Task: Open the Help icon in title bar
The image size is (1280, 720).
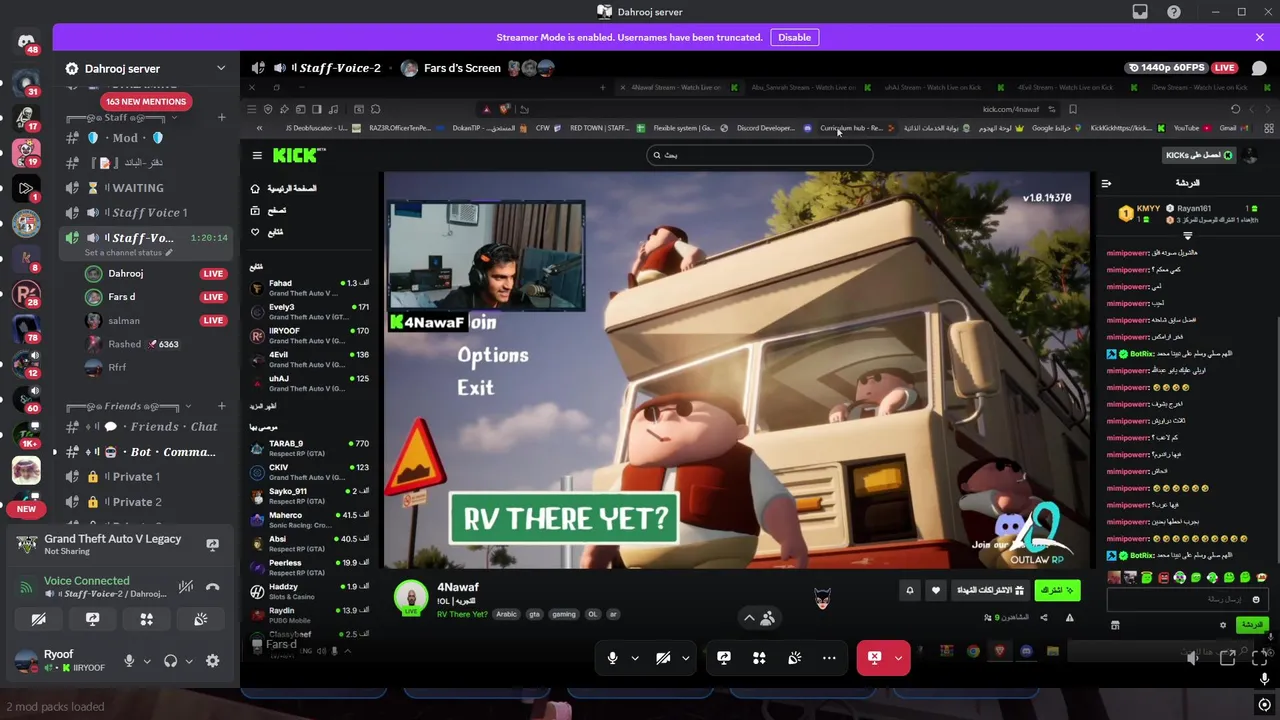Action: (x=1174, y=12)
